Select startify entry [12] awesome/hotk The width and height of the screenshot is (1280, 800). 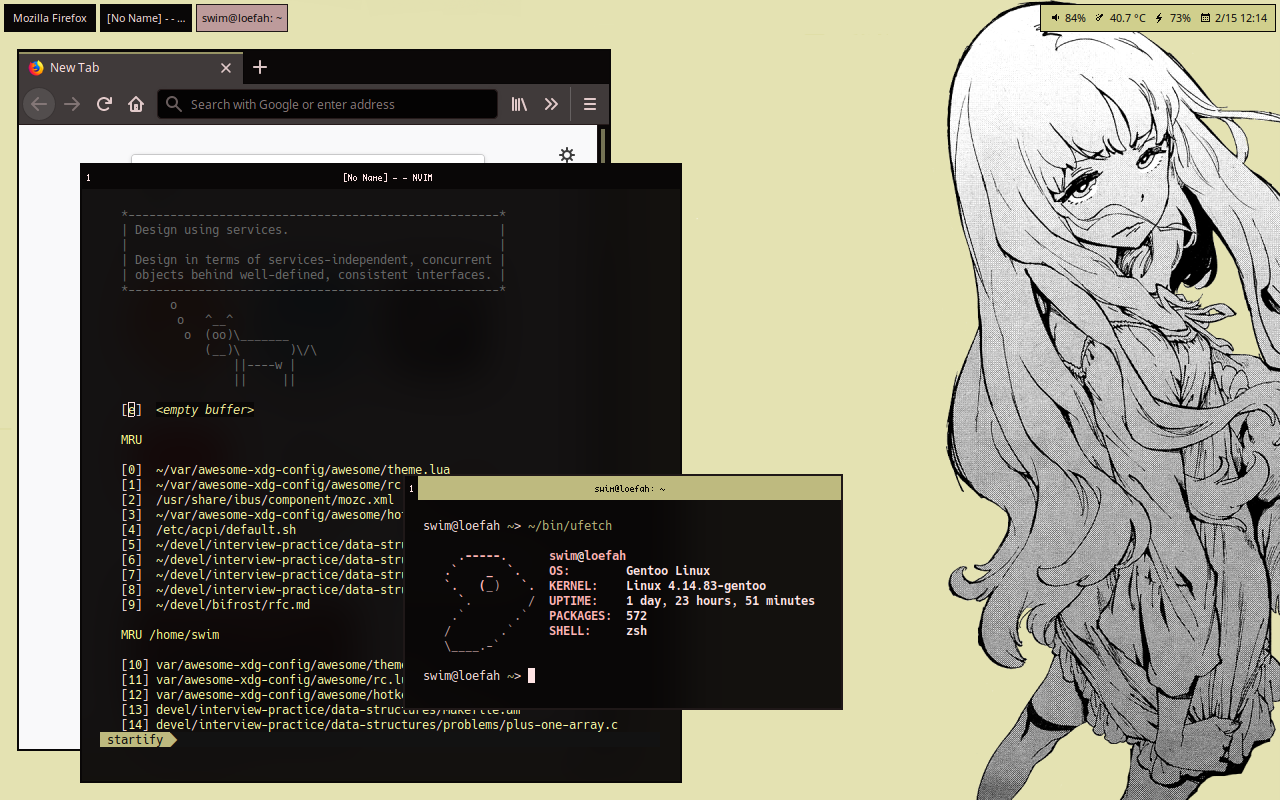[261, 695]
